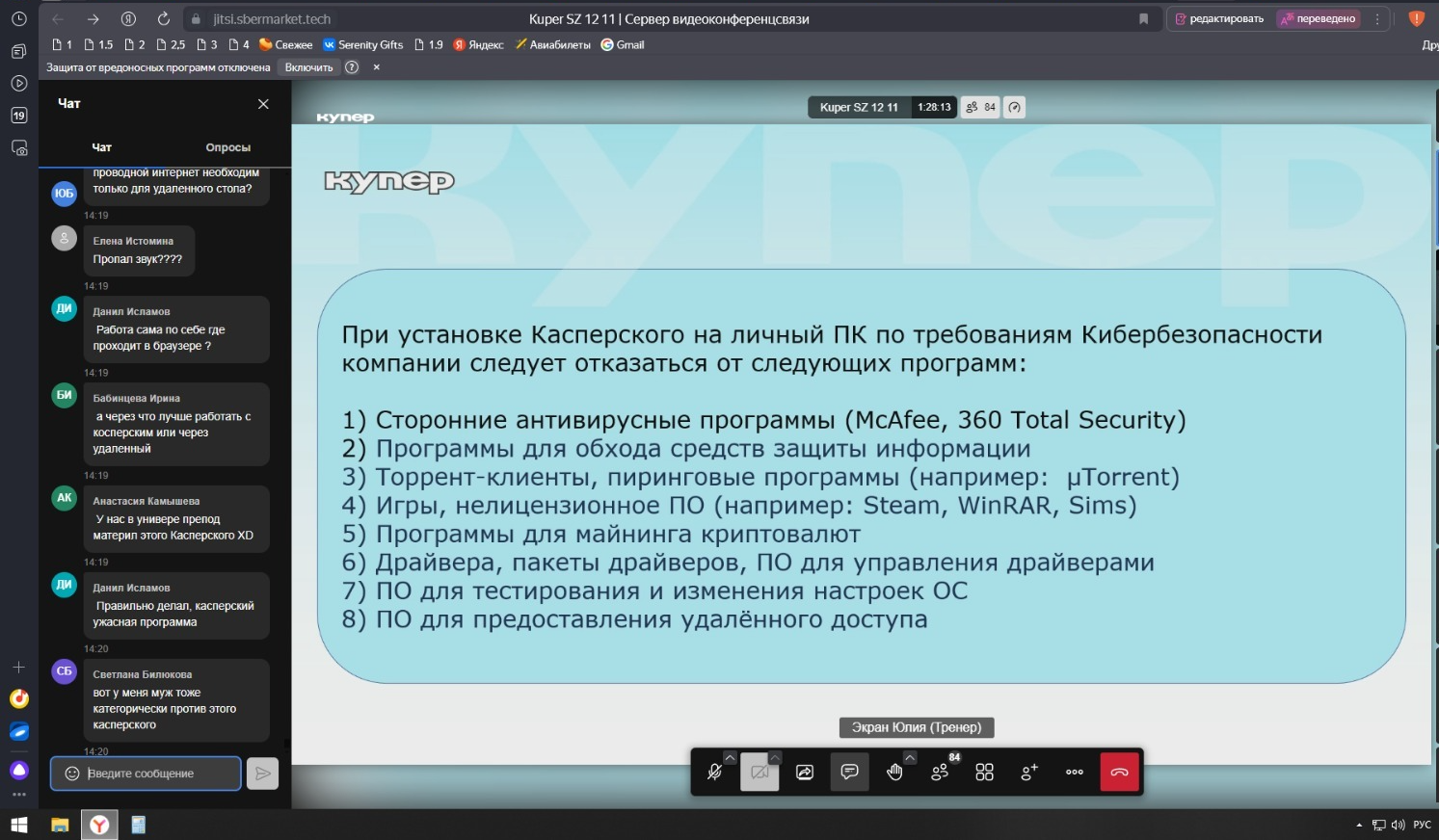Bookmark this page with the bookmark icon
This screenshot has width=1439, height=840.
[x=1143, y=19]
